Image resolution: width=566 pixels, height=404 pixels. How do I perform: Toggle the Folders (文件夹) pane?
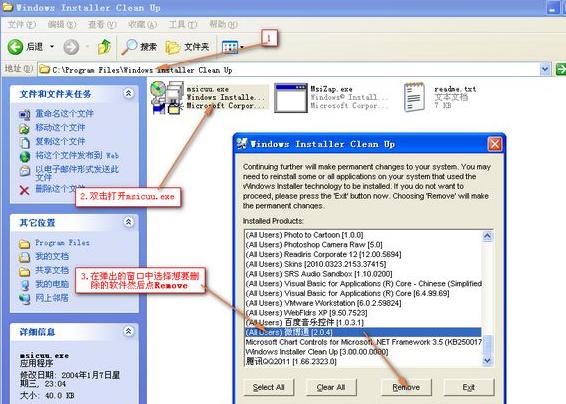pos(187,47)
